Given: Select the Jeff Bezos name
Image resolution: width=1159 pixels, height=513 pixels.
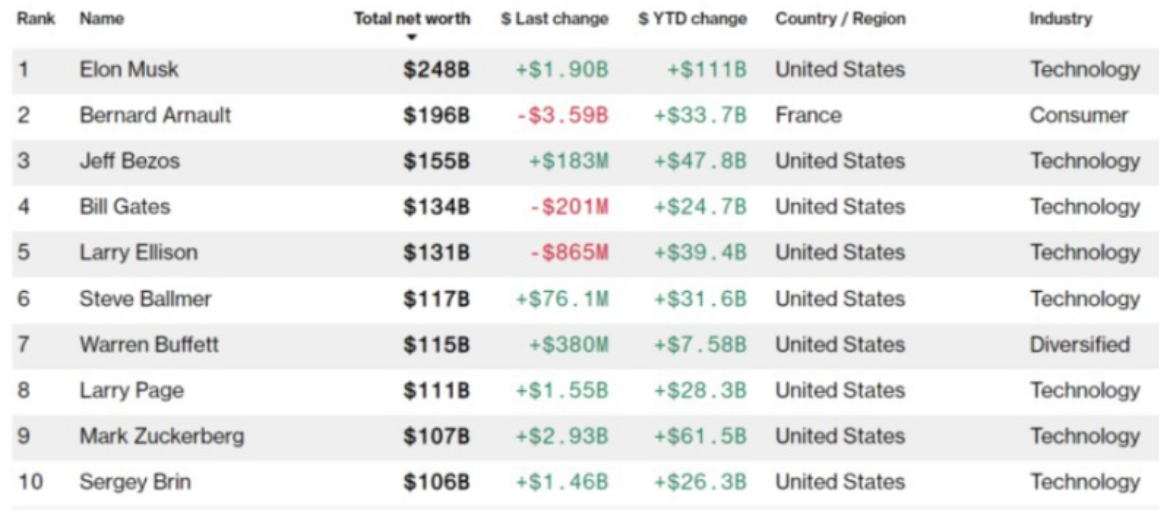Looking at the screenshot, I should point(129,161).
